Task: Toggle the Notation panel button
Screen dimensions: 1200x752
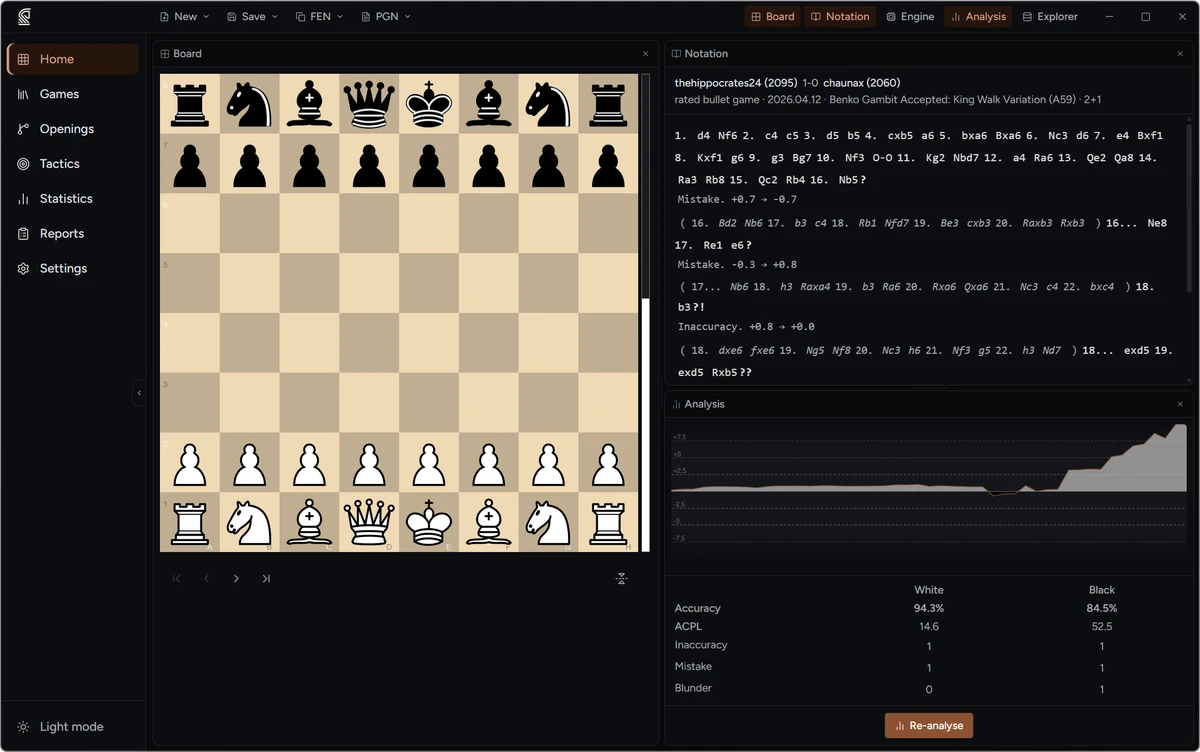Action: click(840, 17)
